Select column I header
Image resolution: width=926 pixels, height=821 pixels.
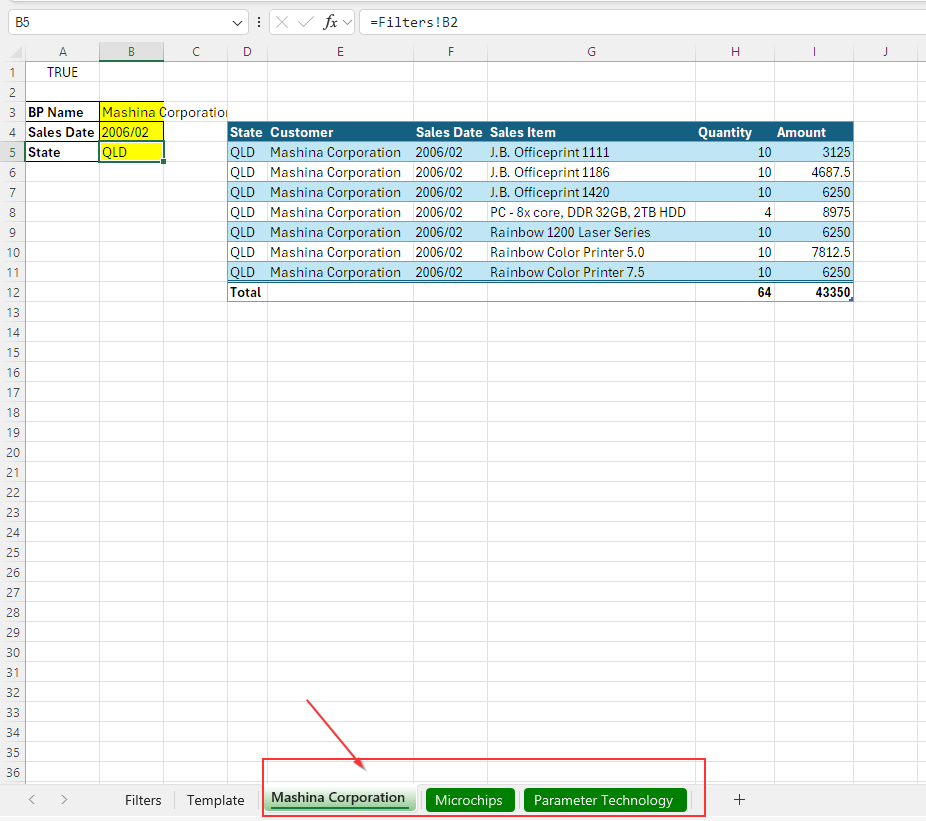[x=814, y=52]
